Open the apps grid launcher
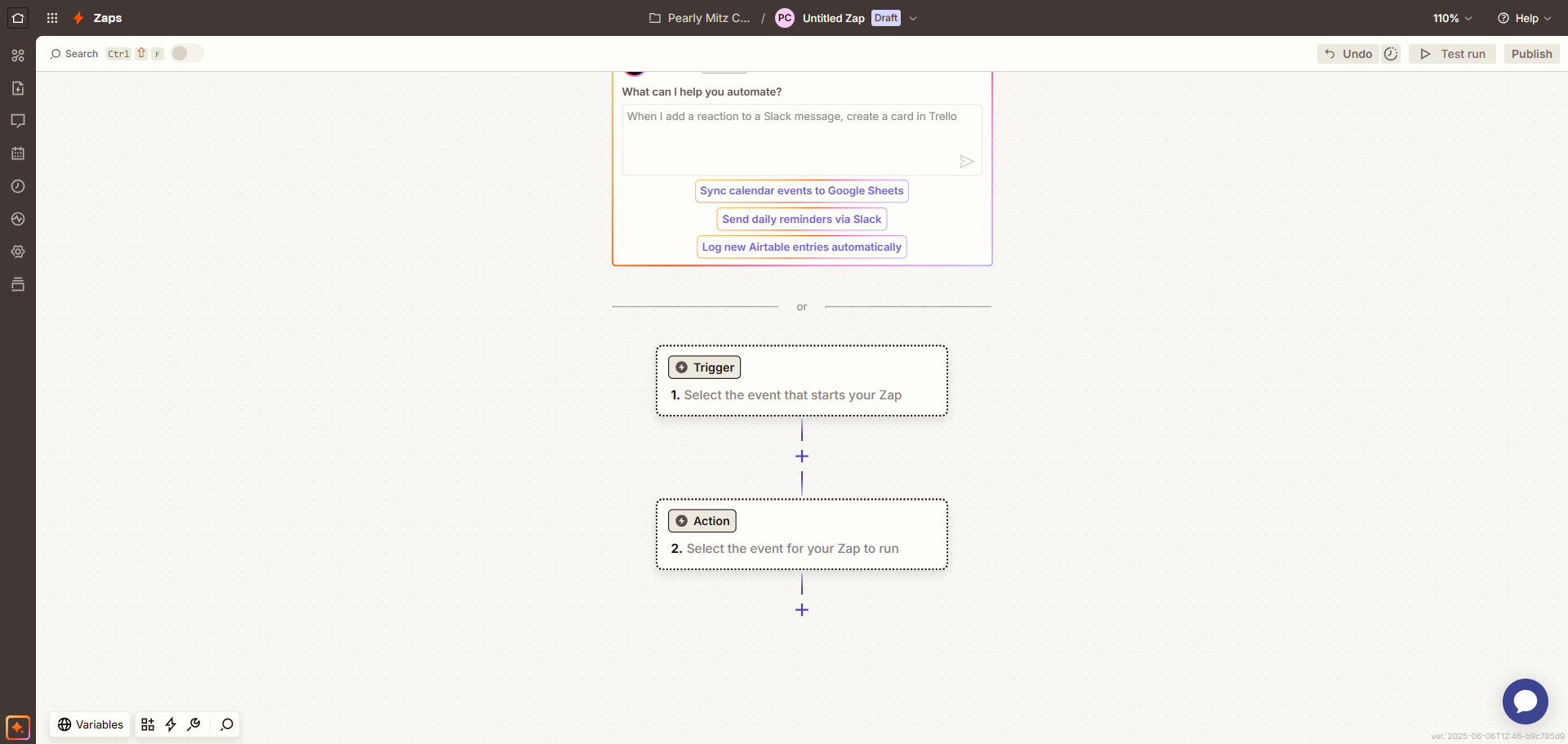The height and width of the screenshot is (744, 1568). click(x=52, y=18)
